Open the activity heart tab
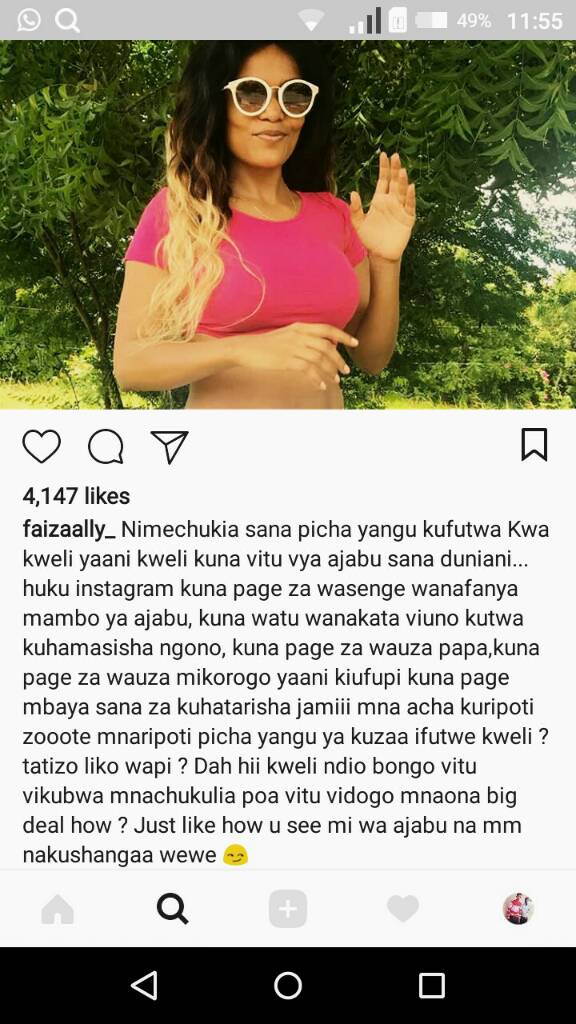Image resolution: width=576 pixels, height=1024 pixels. (403, 908)
